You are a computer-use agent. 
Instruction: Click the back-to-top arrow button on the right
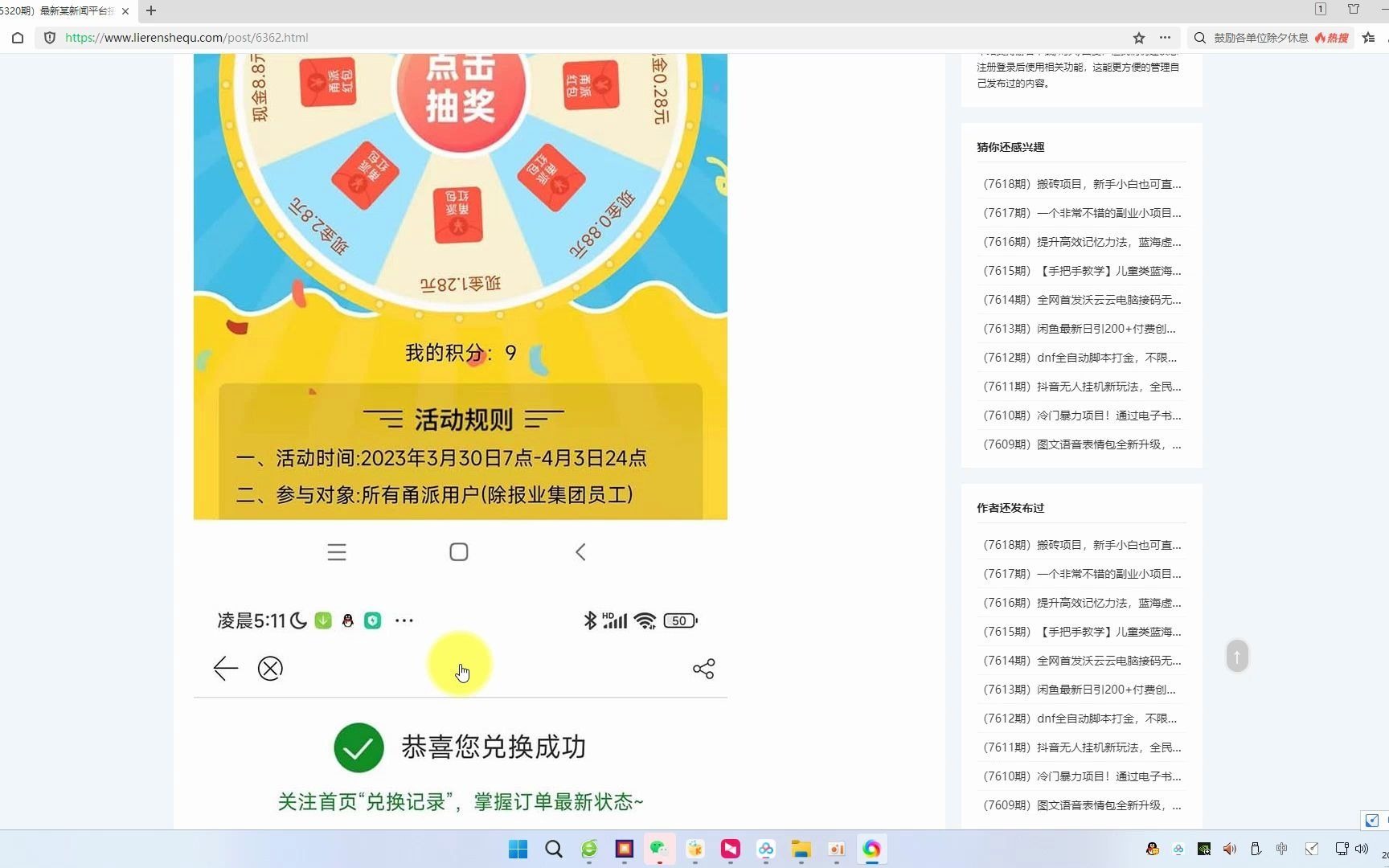click(x=1236, y=655)
